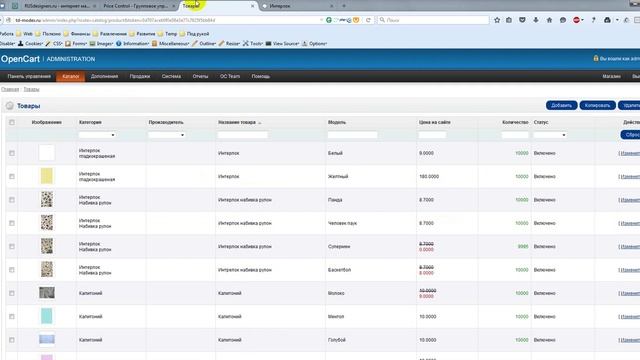The width and height of the screenshot is (640, 360).
Task: Open View Source in Web Developer toolbar
Action: point(282,43)
